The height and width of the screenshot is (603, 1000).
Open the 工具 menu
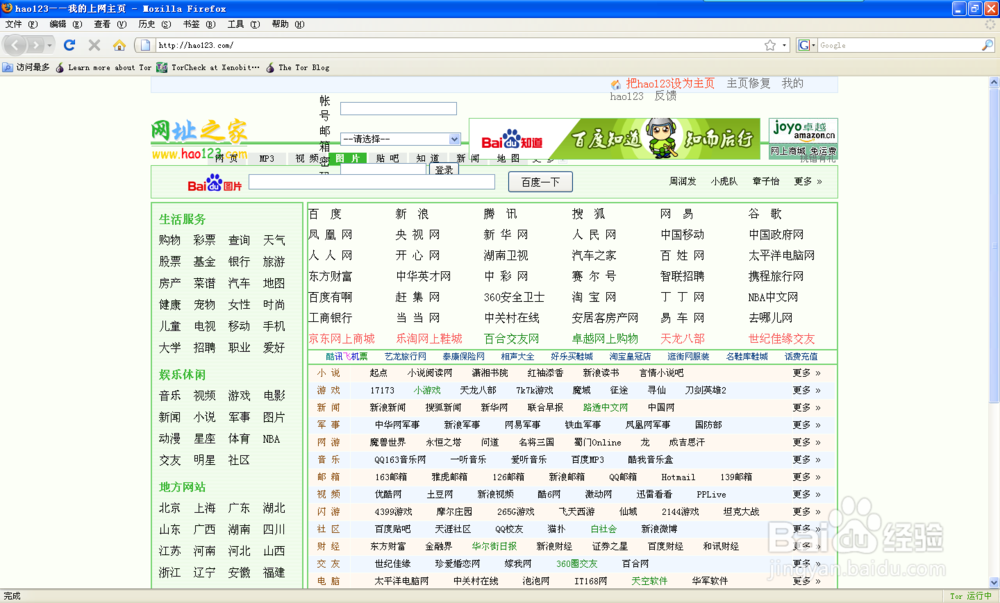(243, 24)
